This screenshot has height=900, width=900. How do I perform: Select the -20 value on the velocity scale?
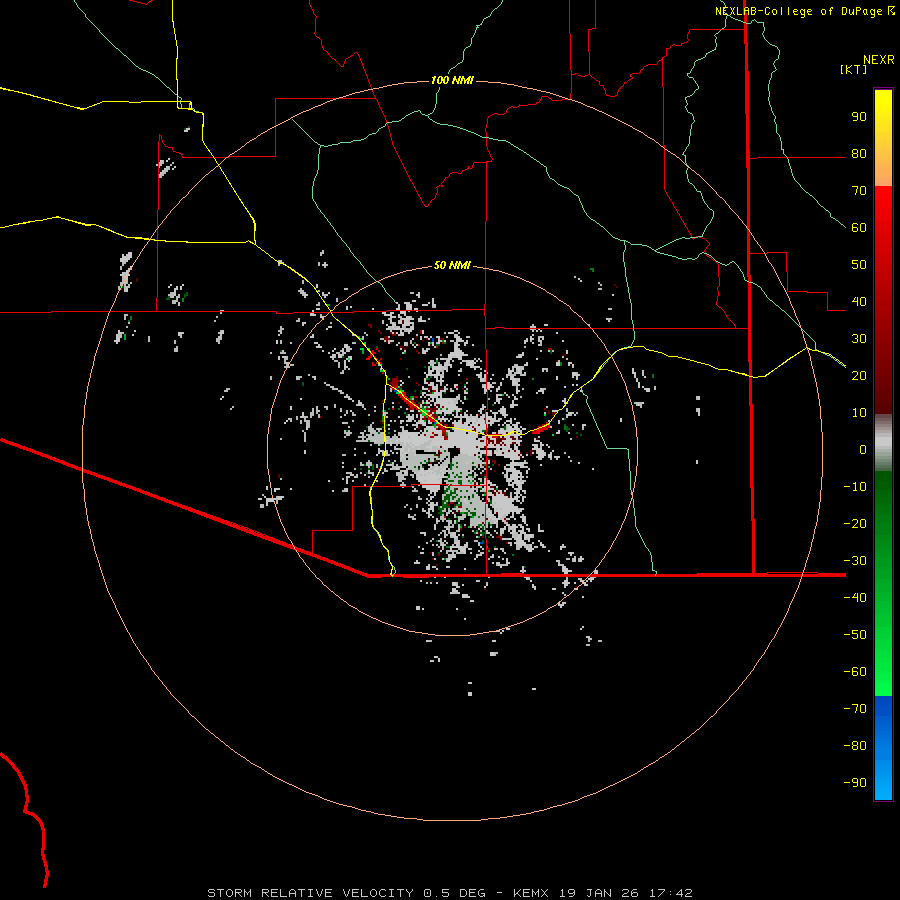[x=855, y=523]
